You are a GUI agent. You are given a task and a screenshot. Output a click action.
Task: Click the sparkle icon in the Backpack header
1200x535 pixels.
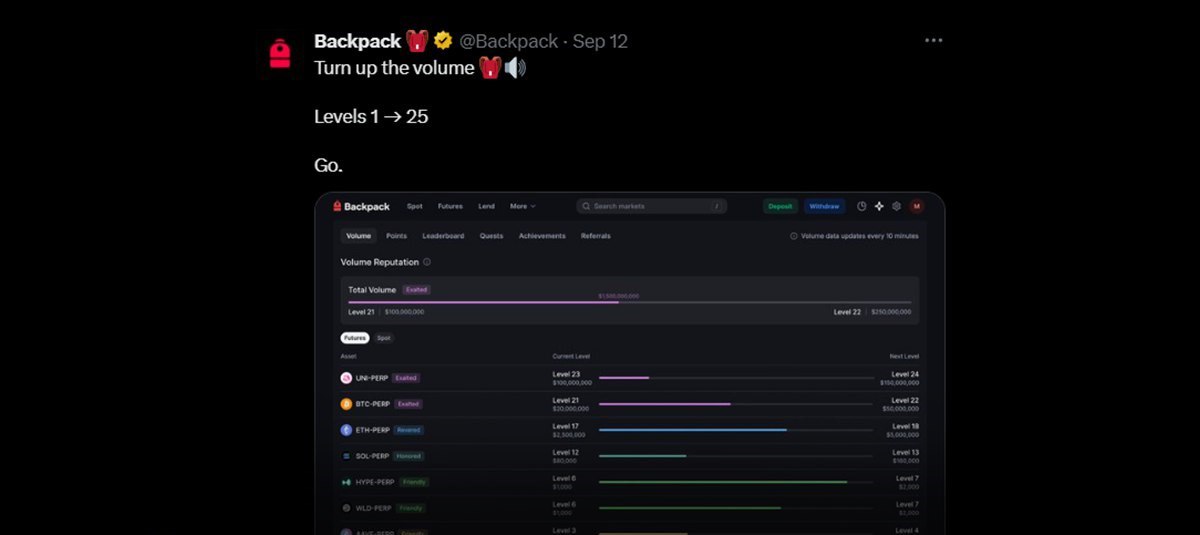click(x=879, y=206)
